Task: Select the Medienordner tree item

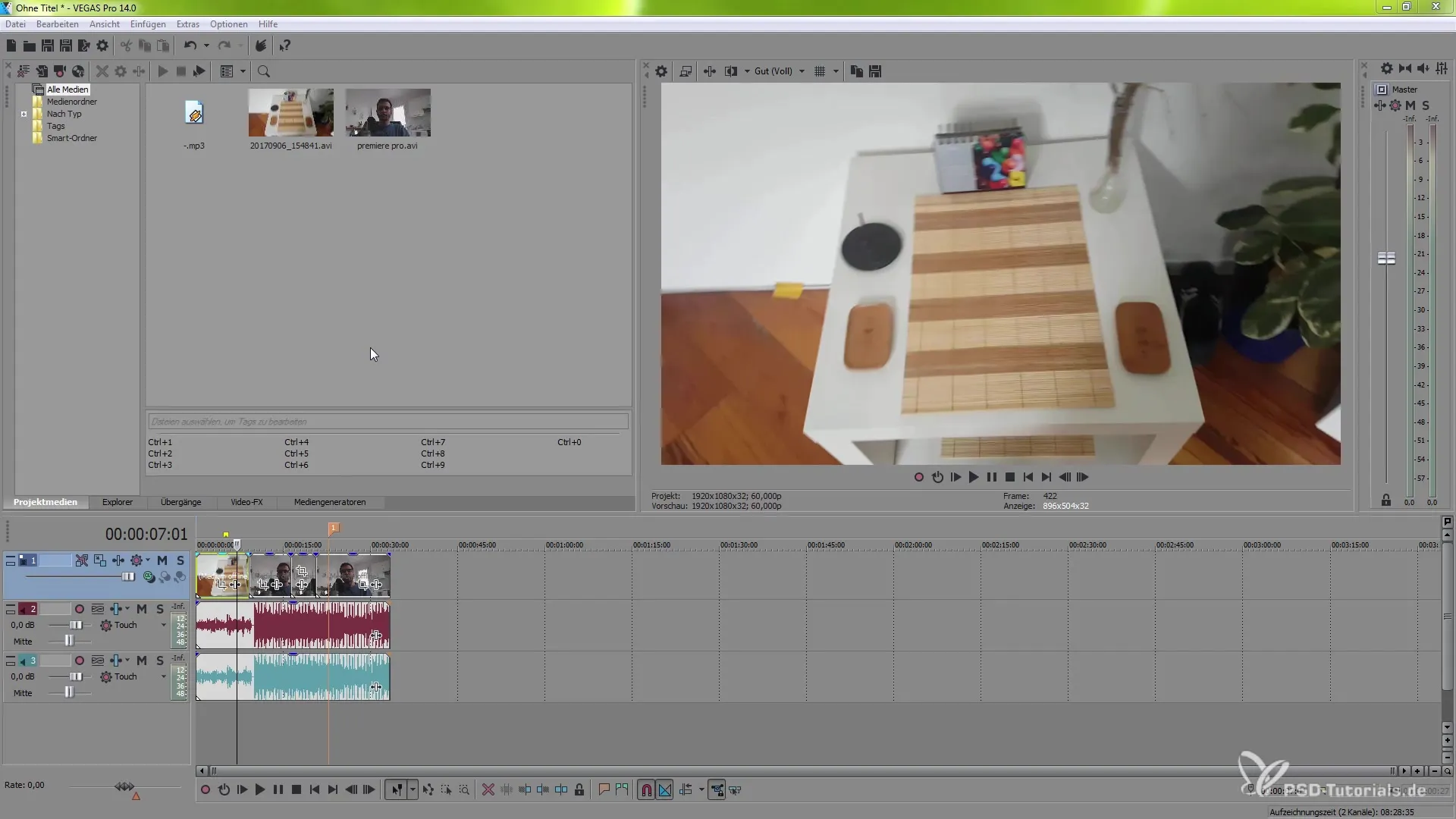Action: (72, 102)
